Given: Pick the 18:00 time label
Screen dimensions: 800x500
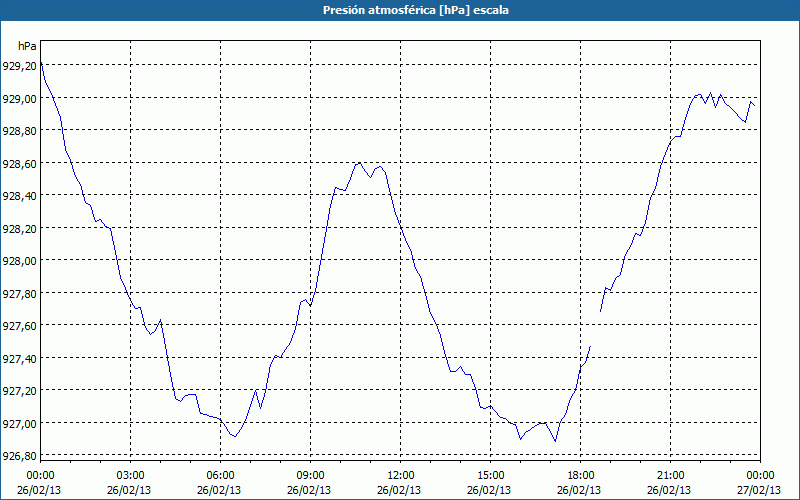Looking at the screenshot, I should tap(581, 476).
